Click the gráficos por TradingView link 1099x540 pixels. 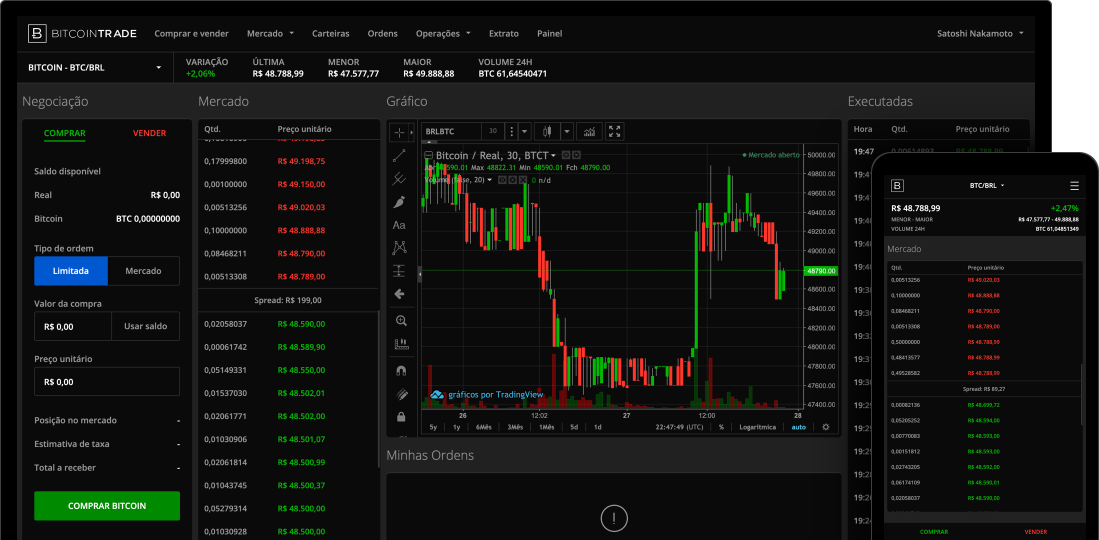pyautogui.click(x=486, y=394)
